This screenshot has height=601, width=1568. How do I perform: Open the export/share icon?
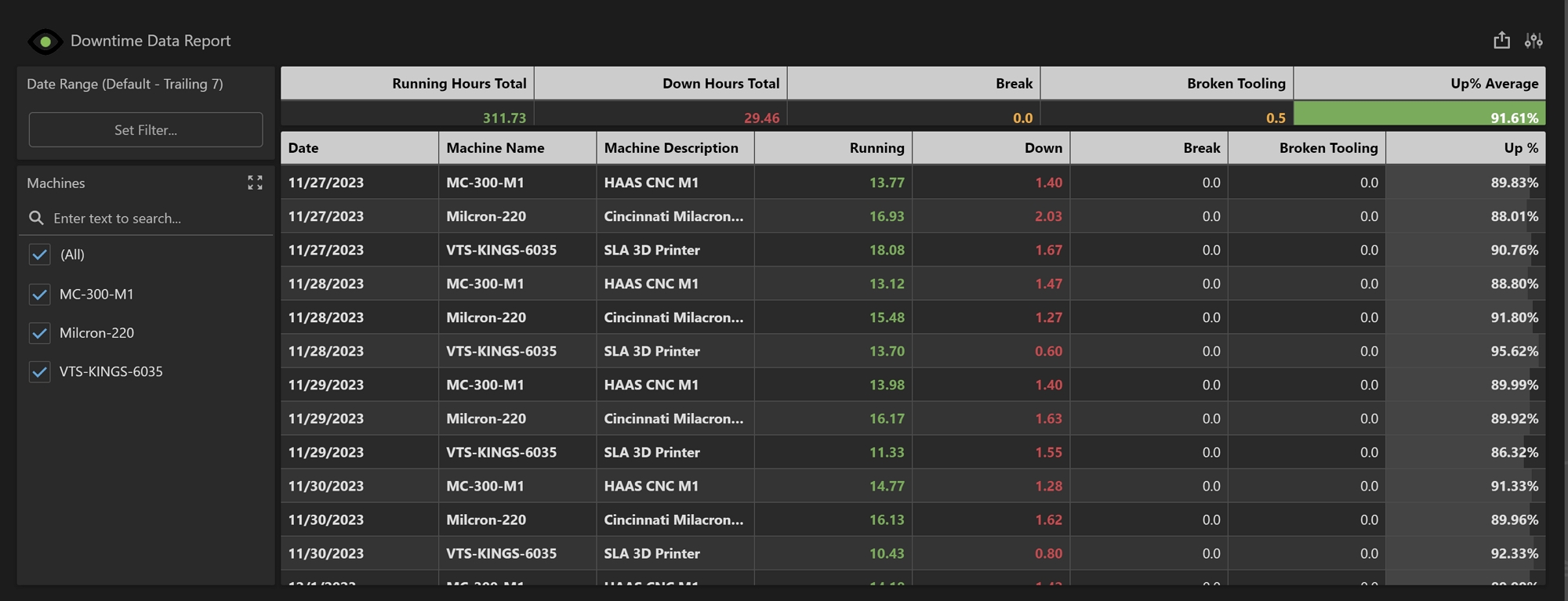coord(1501,40)
